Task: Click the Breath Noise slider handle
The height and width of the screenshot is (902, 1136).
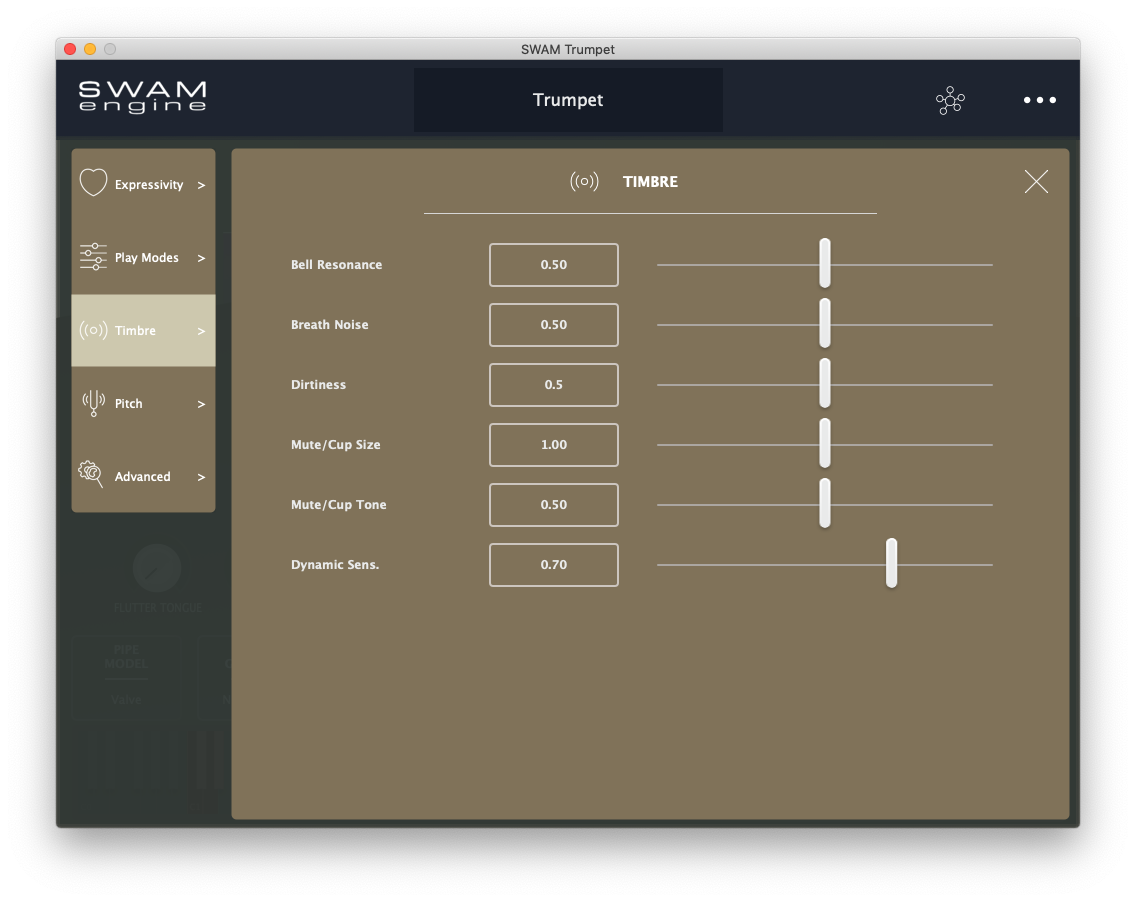Action: click(x=824, y=323)
